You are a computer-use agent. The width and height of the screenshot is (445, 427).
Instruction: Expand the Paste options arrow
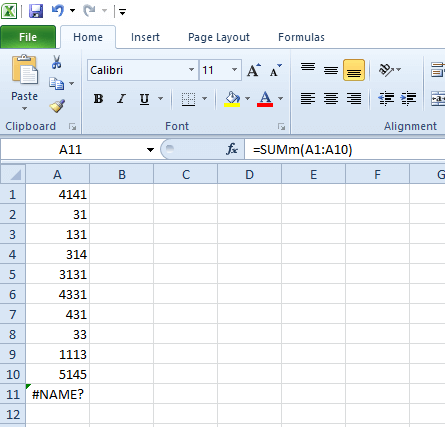[x=24, y=108]
